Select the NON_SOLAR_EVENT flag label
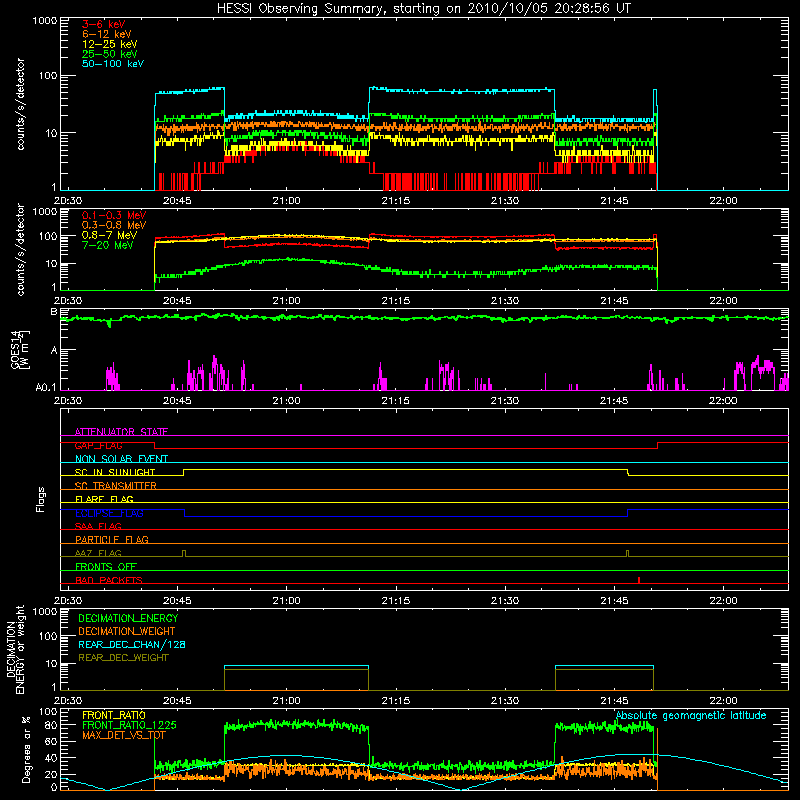This screenshot has height=800, width=800. coord(121,459)
